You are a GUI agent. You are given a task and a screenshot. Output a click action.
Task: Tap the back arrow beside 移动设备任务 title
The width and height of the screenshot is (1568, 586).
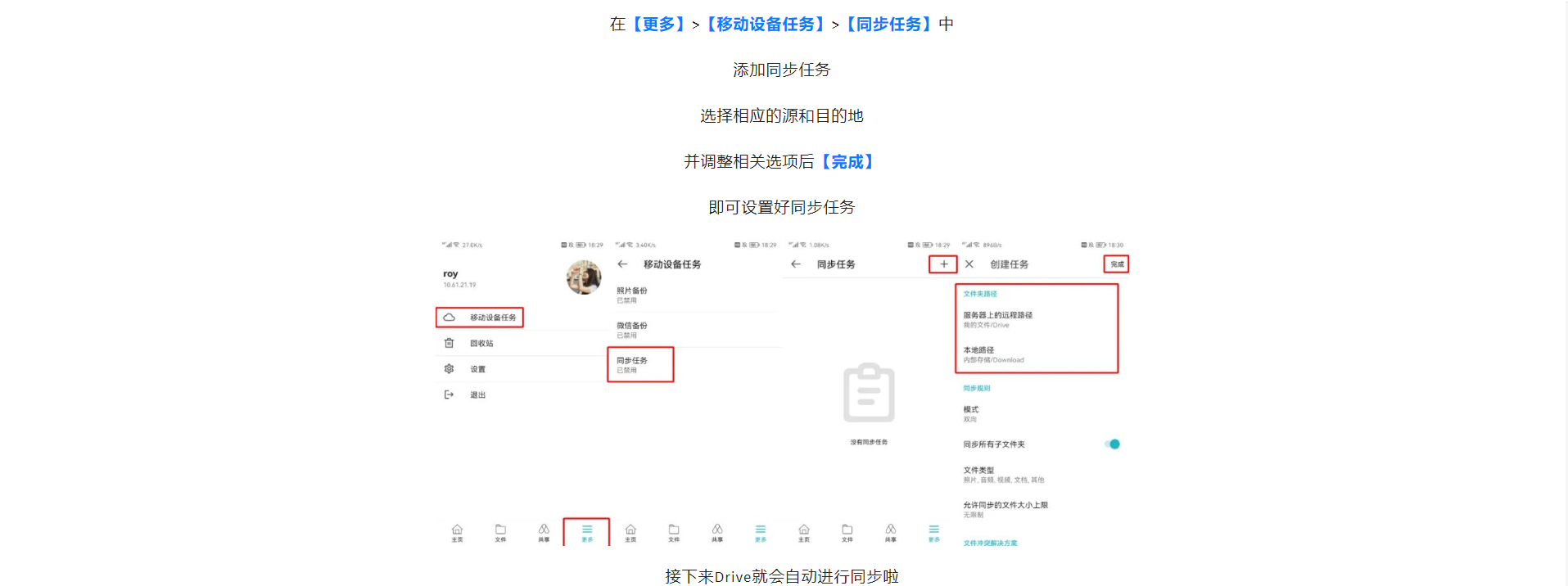click(x=622, y=264)
